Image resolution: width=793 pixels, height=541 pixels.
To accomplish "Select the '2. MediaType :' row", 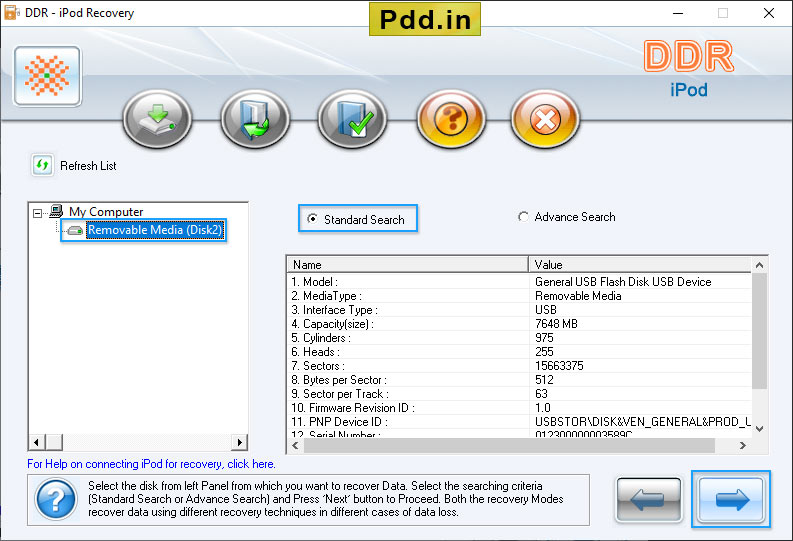I will [519, 296].
